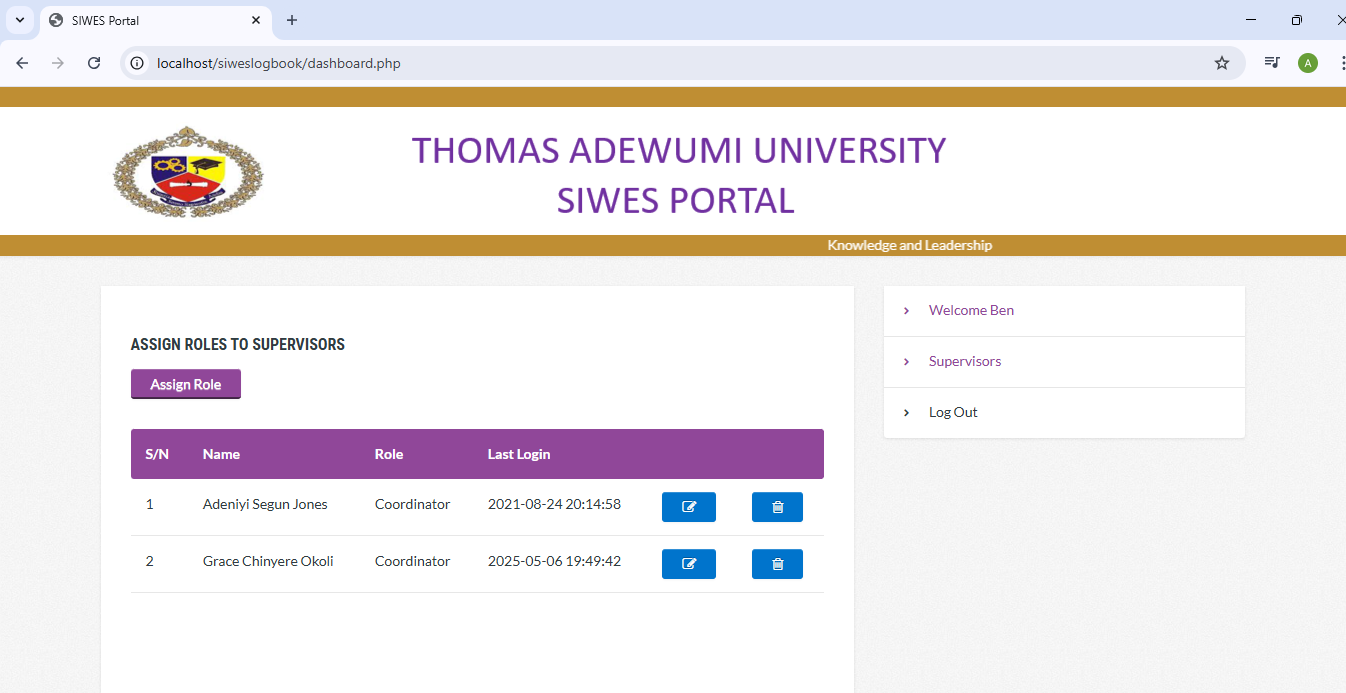
Task: Delete Grace Chinyere Okoli row
Action: (777, 564)
